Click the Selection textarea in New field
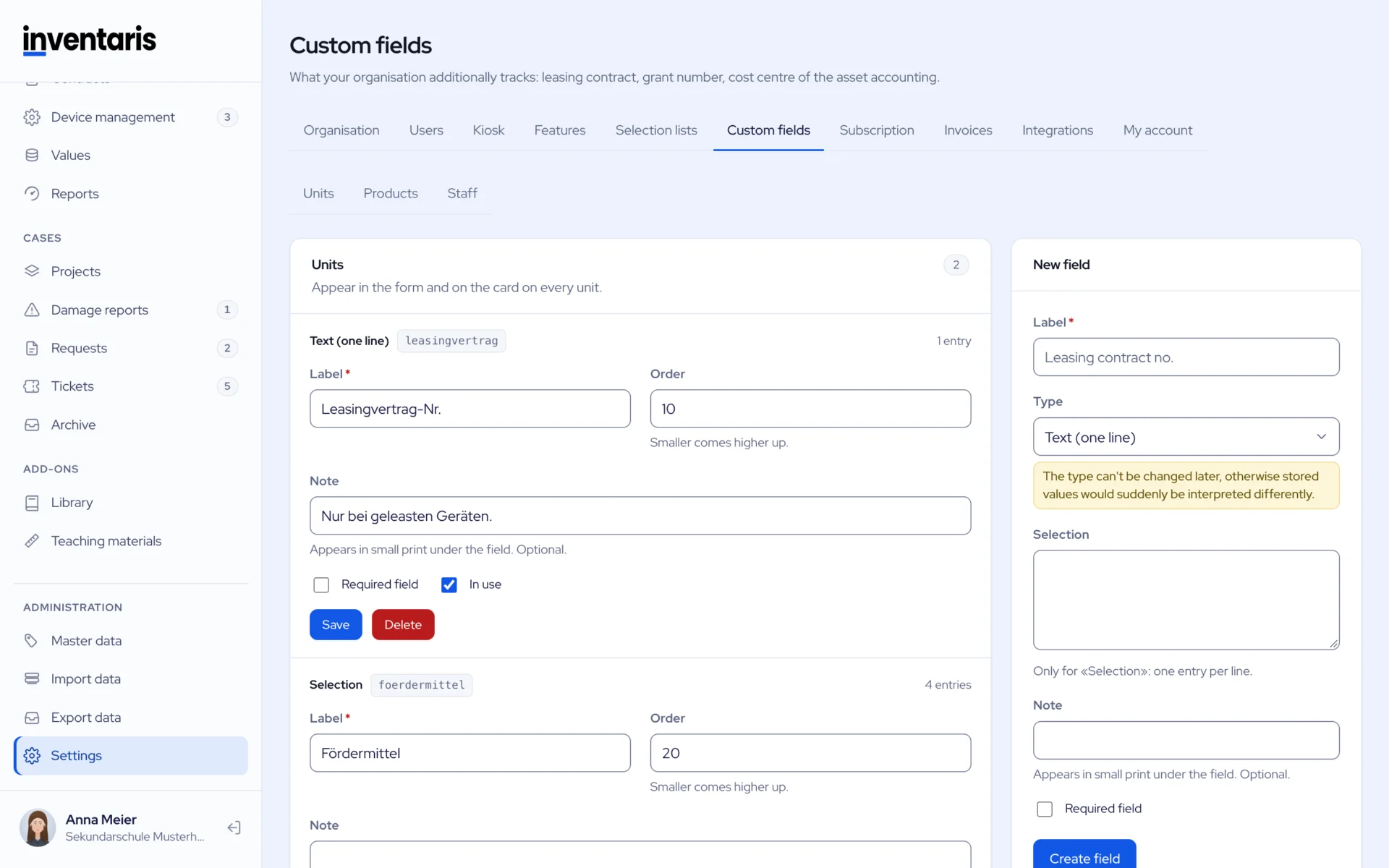 (x=1186, y=600)
